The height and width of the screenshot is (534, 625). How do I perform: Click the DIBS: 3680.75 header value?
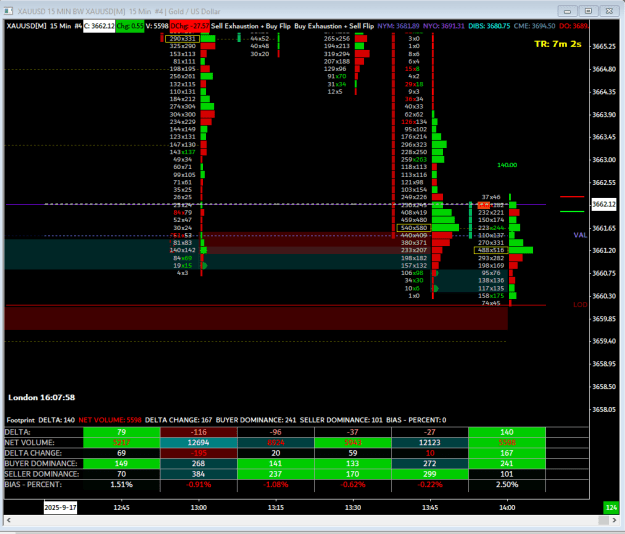click(x=489, y=26)
